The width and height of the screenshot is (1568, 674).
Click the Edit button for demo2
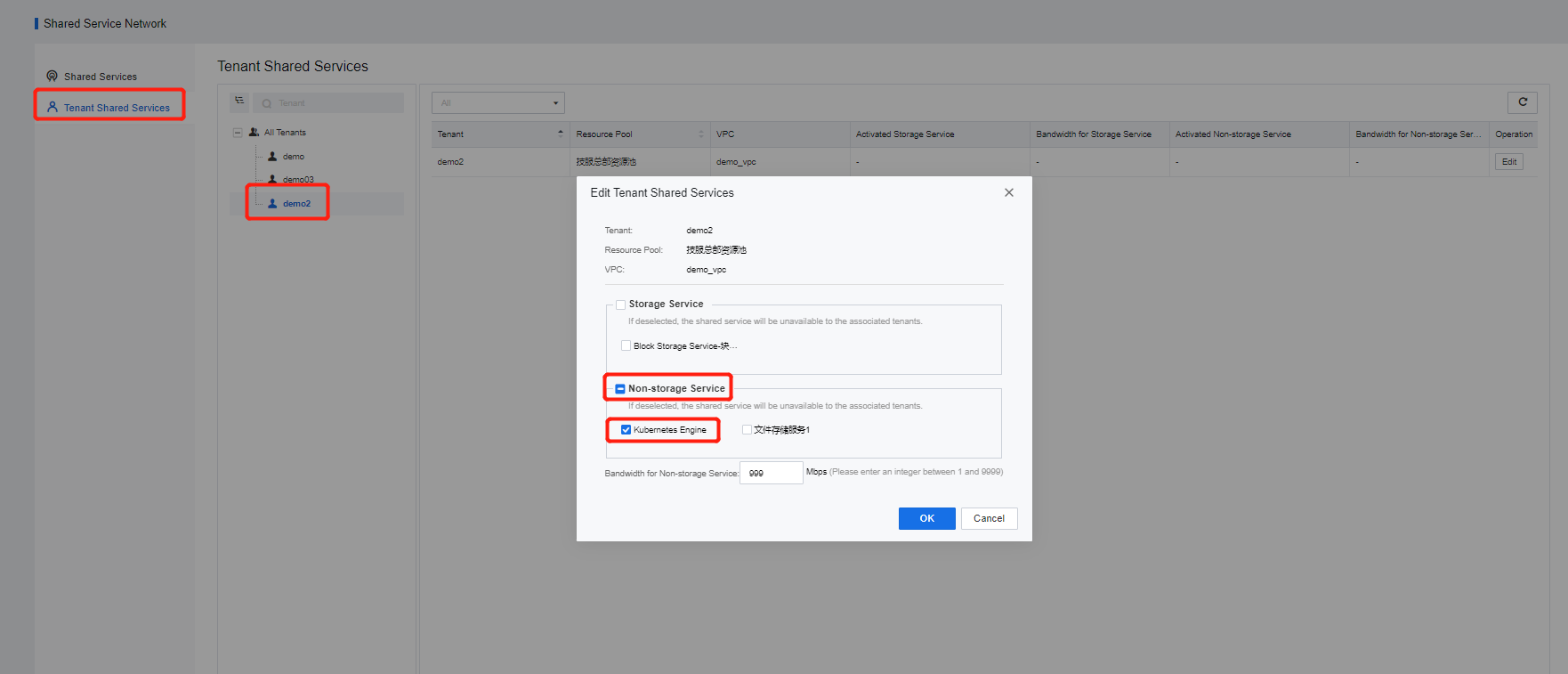(1509, 162)
